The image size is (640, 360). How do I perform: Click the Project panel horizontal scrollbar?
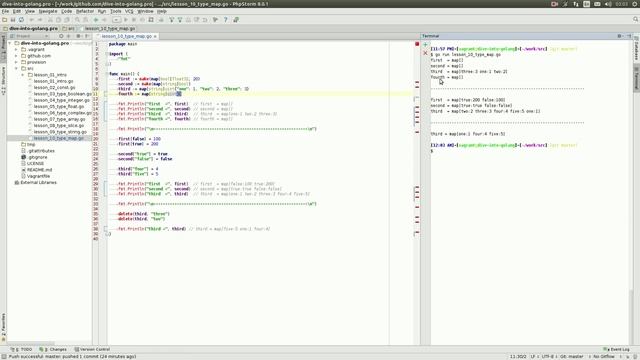[31, 344]
